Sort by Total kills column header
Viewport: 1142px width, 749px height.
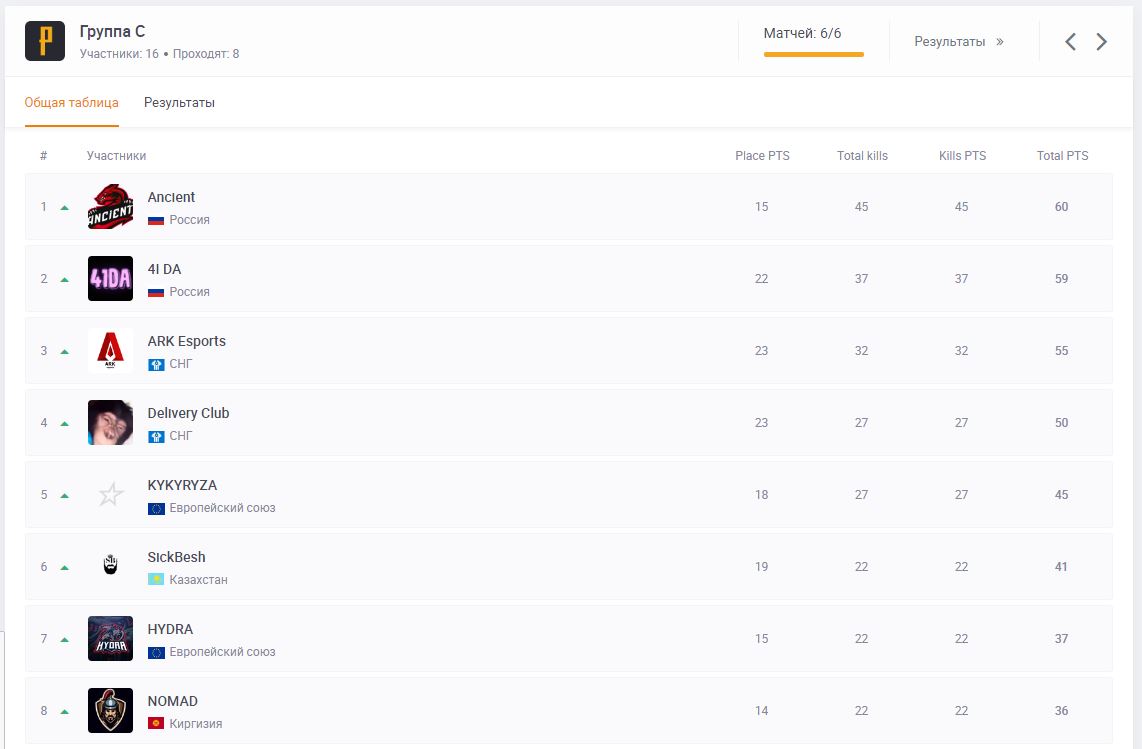[862, 156]
